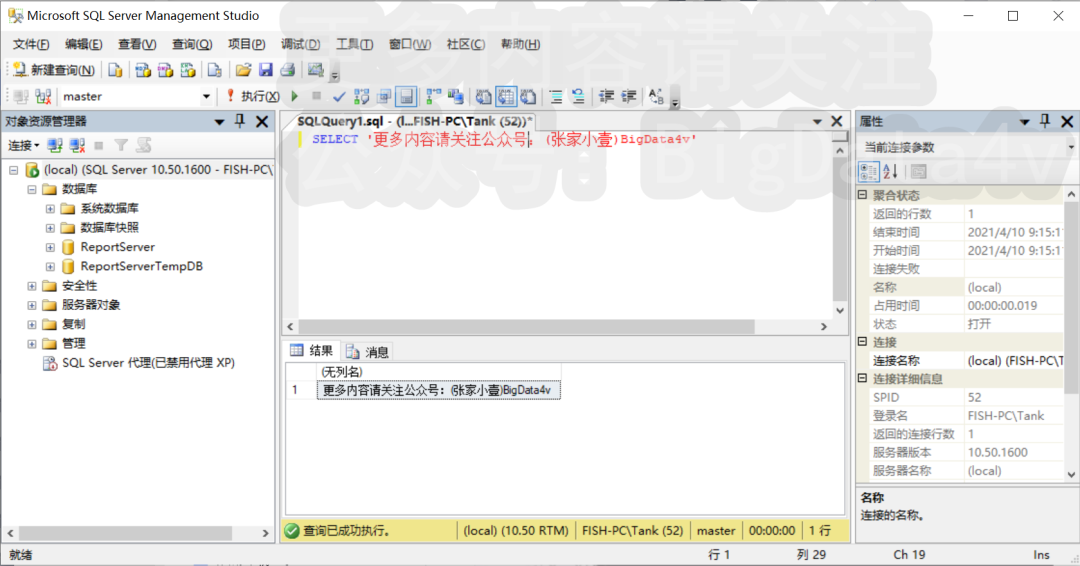Open the 文件(F) menu

tap(31, 44)
